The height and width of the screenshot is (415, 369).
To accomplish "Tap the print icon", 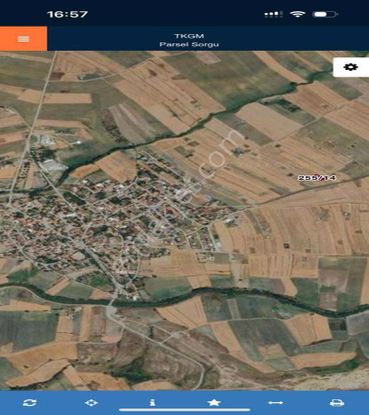I will (x=337, y=403).
